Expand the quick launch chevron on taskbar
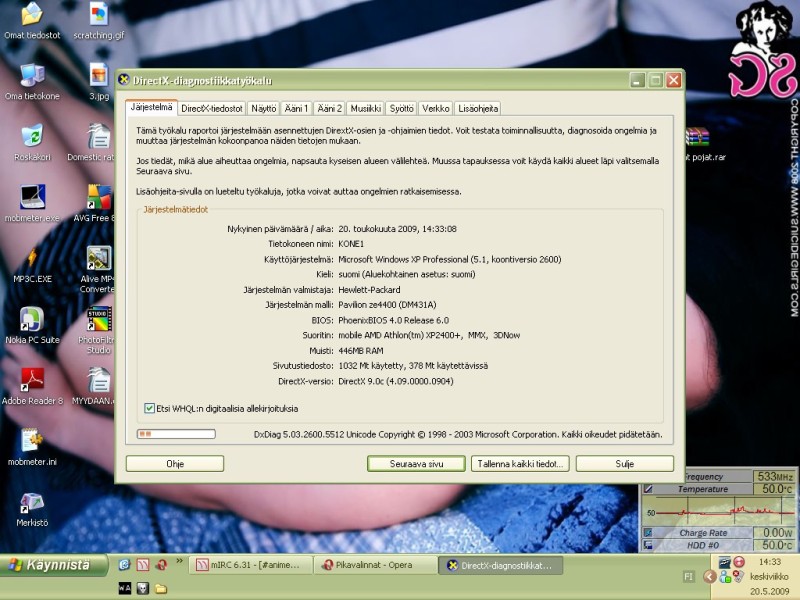This screenshot has height=600, width=800. click(179, 561)
